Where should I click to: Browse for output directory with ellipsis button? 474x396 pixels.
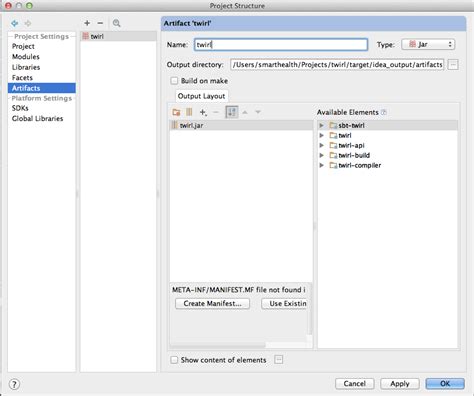[453, 64]
